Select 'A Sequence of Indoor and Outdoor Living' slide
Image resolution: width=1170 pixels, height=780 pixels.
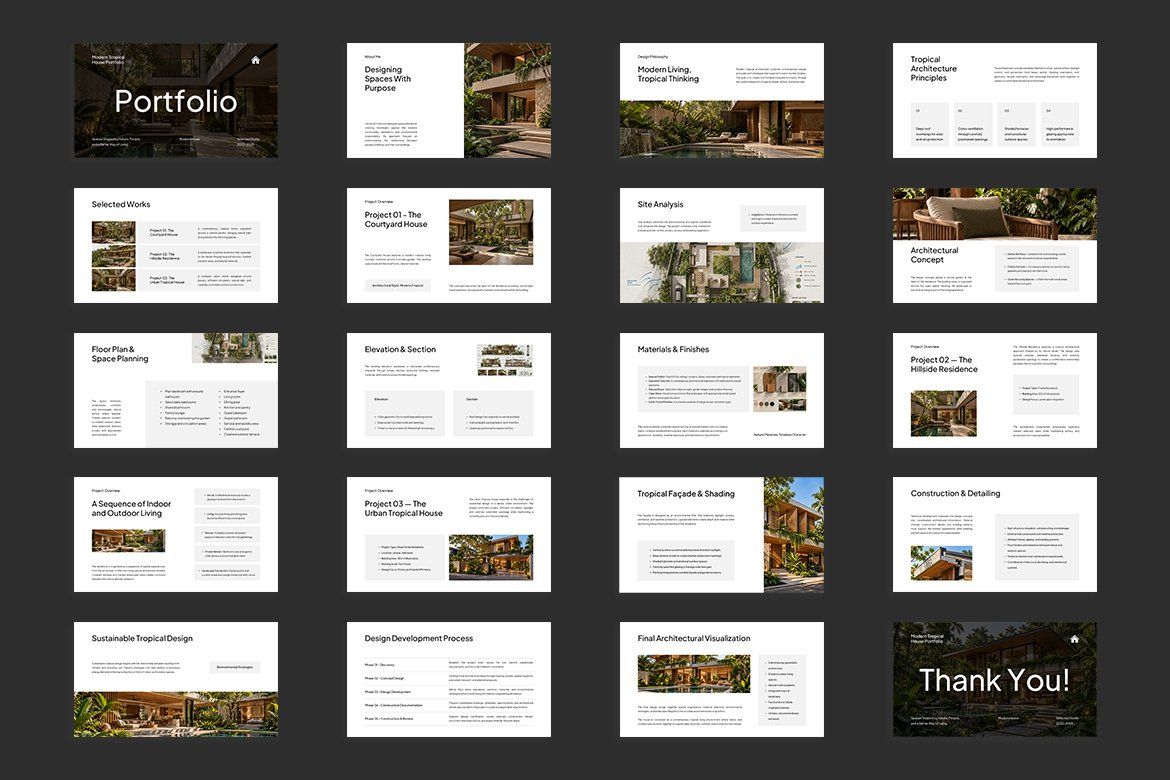pyautogui.click(x=175, y=534)
